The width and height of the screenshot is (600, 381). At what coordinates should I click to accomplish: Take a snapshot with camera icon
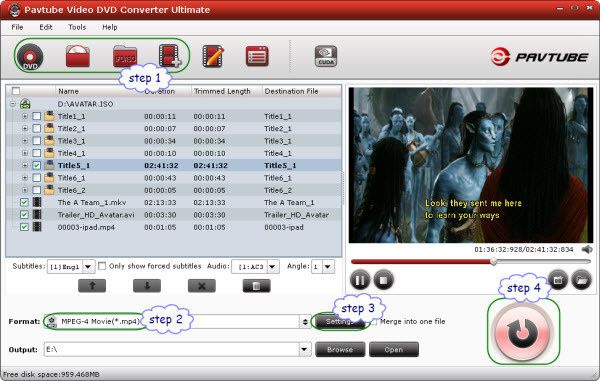click(x=558, y=280)
